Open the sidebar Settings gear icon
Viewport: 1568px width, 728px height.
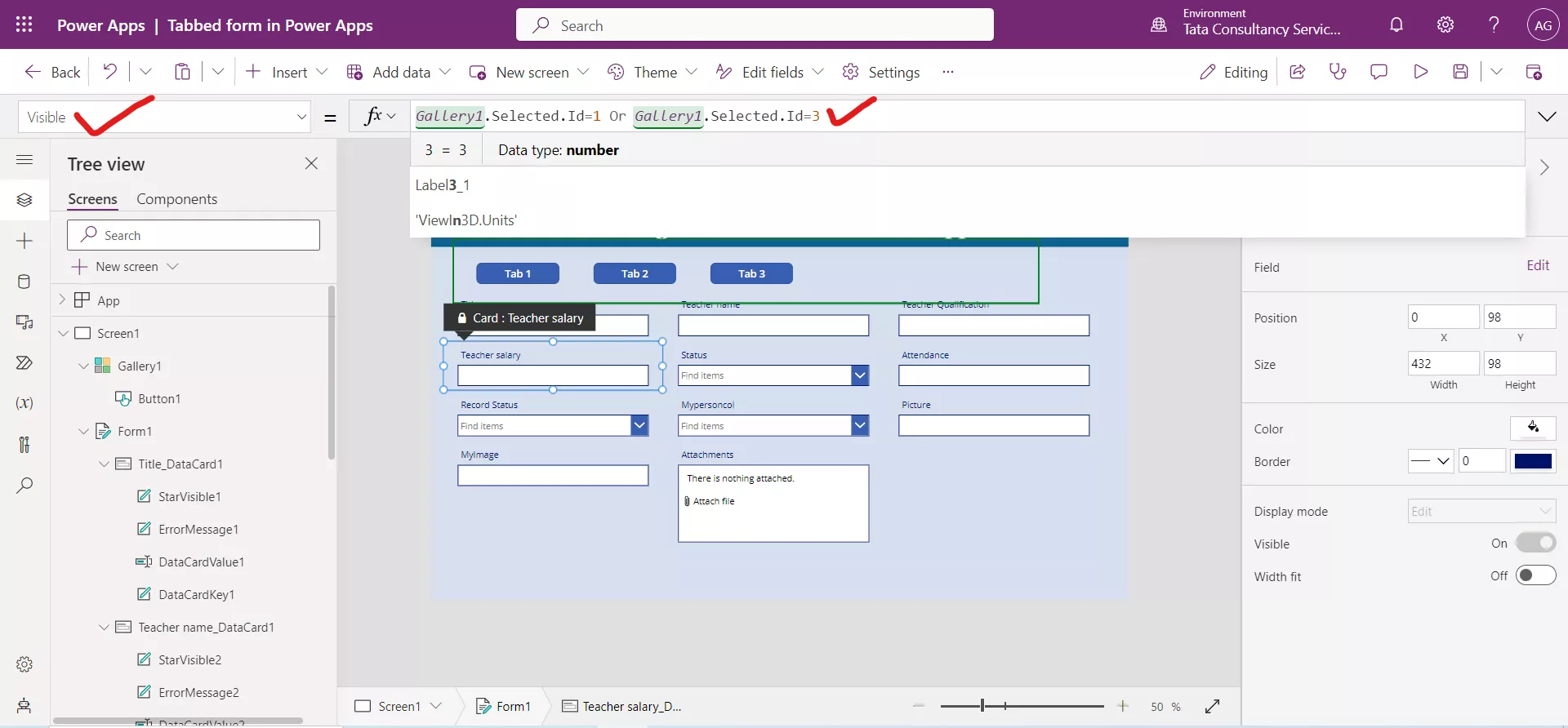pyautogui.click(x=24, y=664)
